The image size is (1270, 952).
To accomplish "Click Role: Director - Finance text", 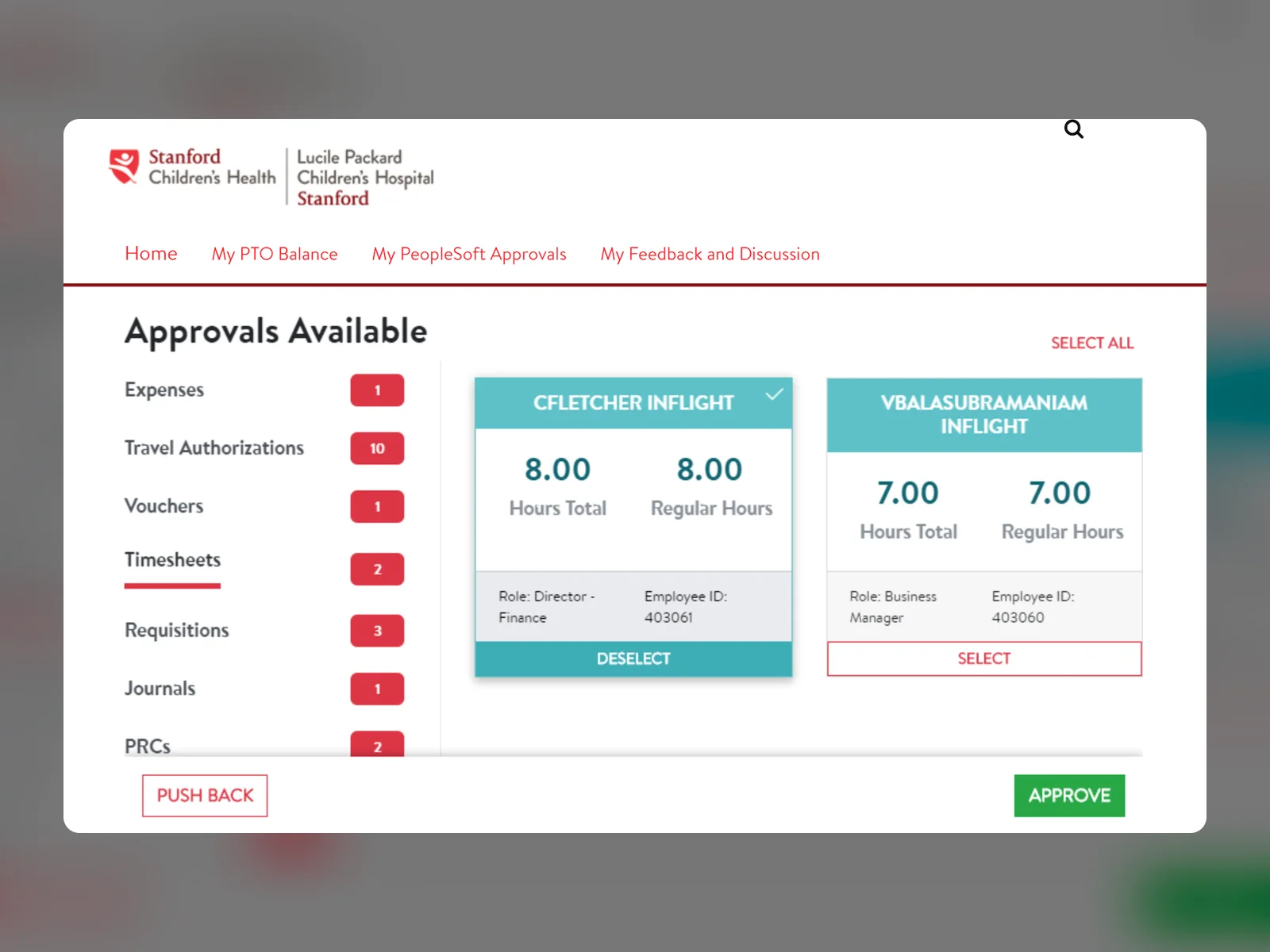I will pyautogui.click(x=547, y=607).
